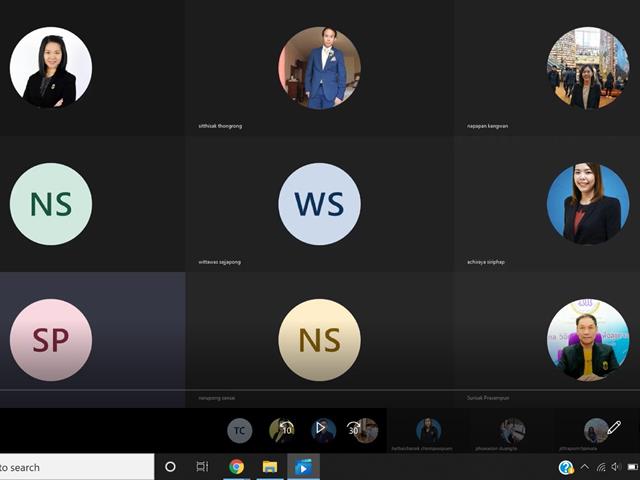Click the 'wittawas sajapong' name label
Screen dimensions: 640x480
(x=220, y=262)
